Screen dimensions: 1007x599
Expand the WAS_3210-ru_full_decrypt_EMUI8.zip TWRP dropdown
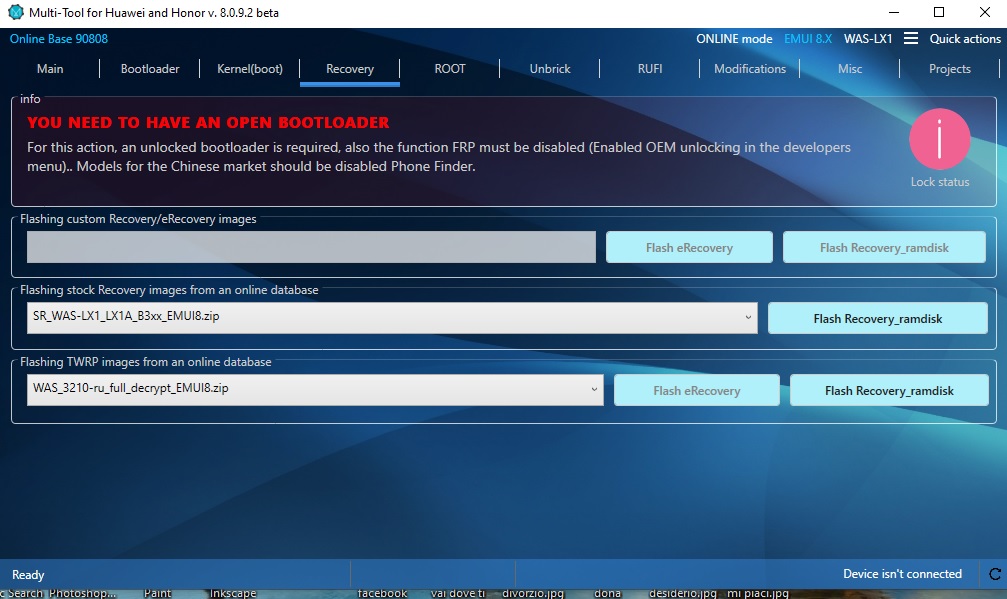click(x=315, y=390)
